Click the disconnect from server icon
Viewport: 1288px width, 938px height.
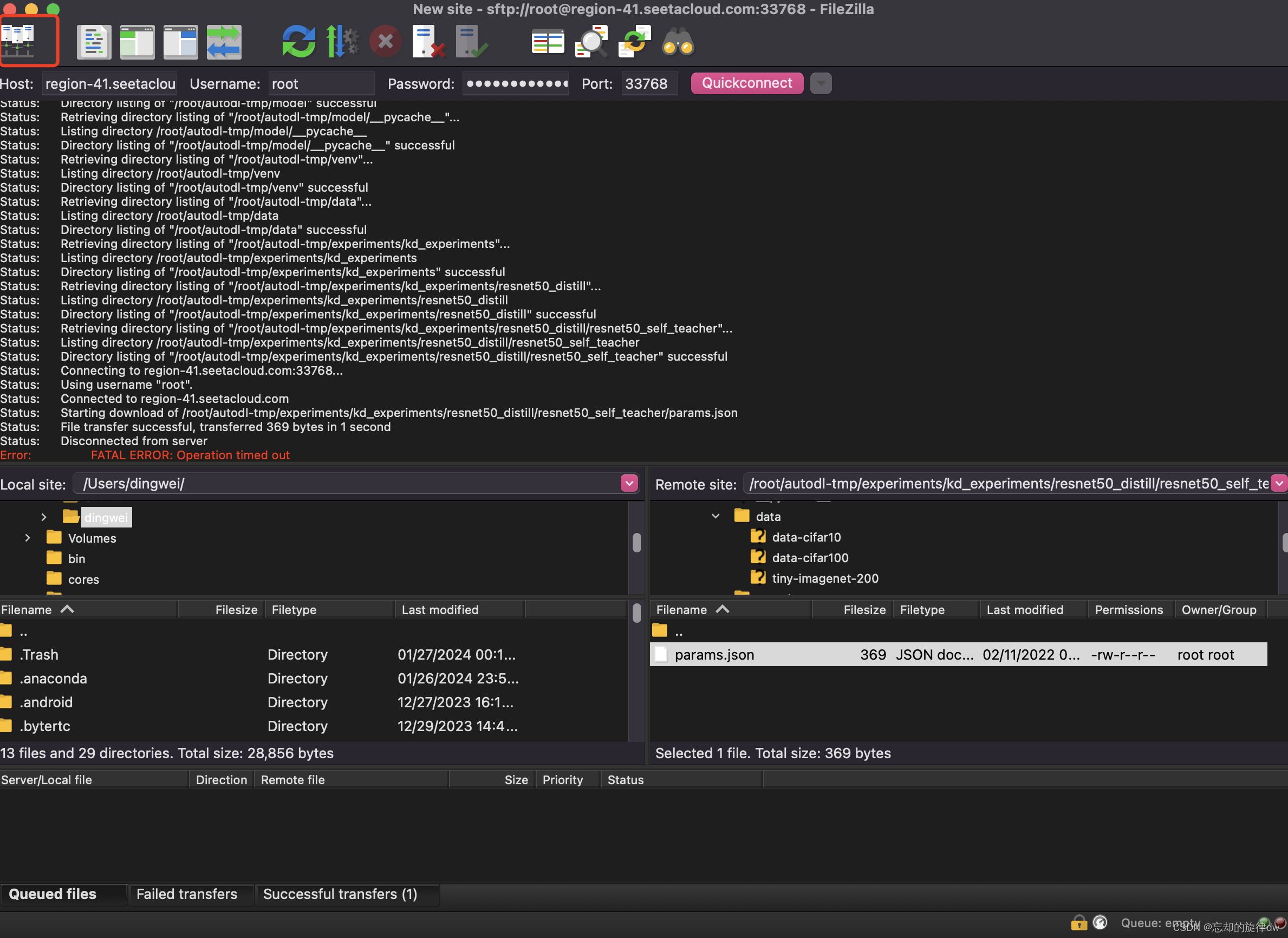(x=427, y=42)
